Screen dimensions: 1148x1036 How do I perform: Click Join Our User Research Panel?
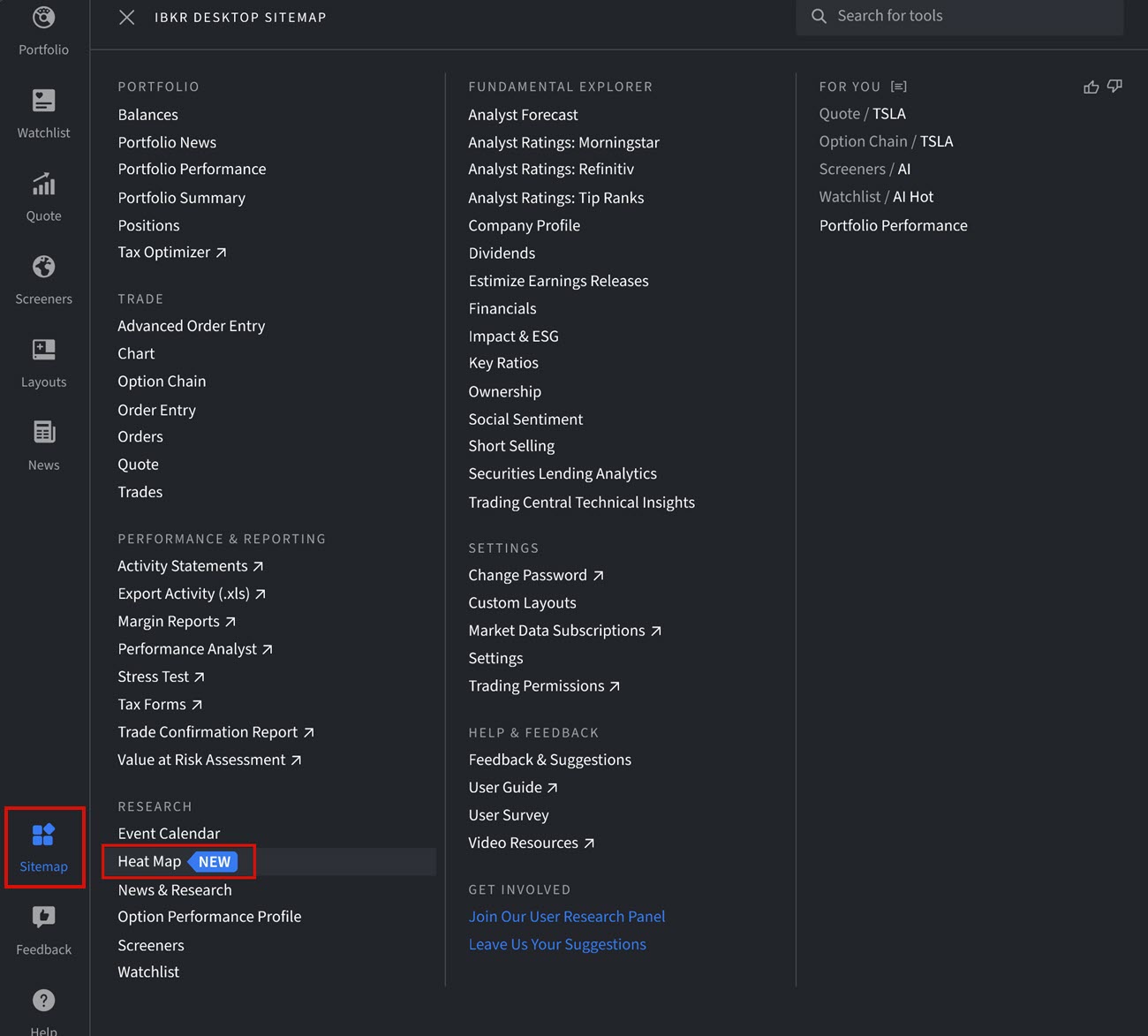pos(566,916)
